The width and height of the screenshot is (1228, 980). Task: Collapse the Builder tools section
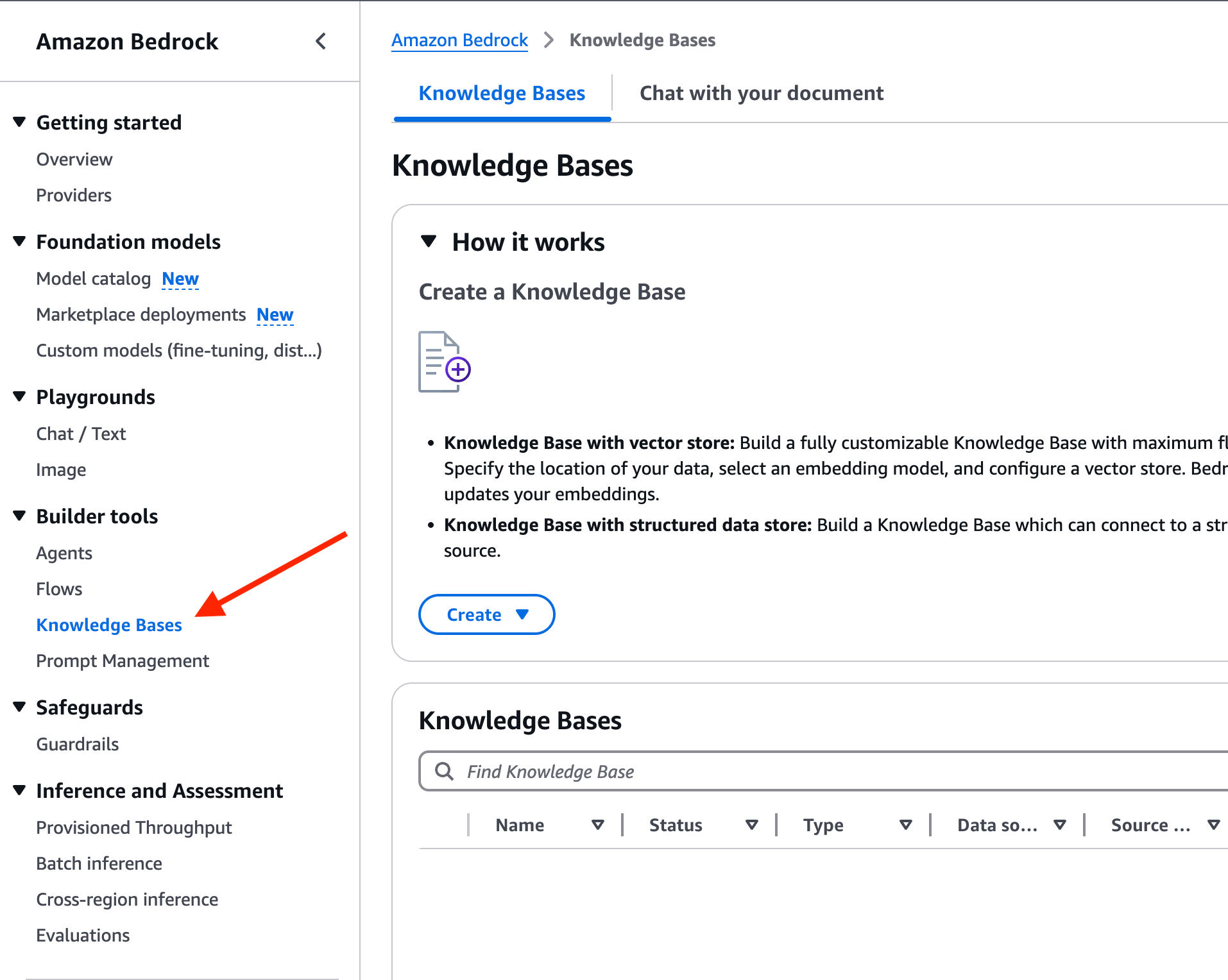[x=19, y=516]
